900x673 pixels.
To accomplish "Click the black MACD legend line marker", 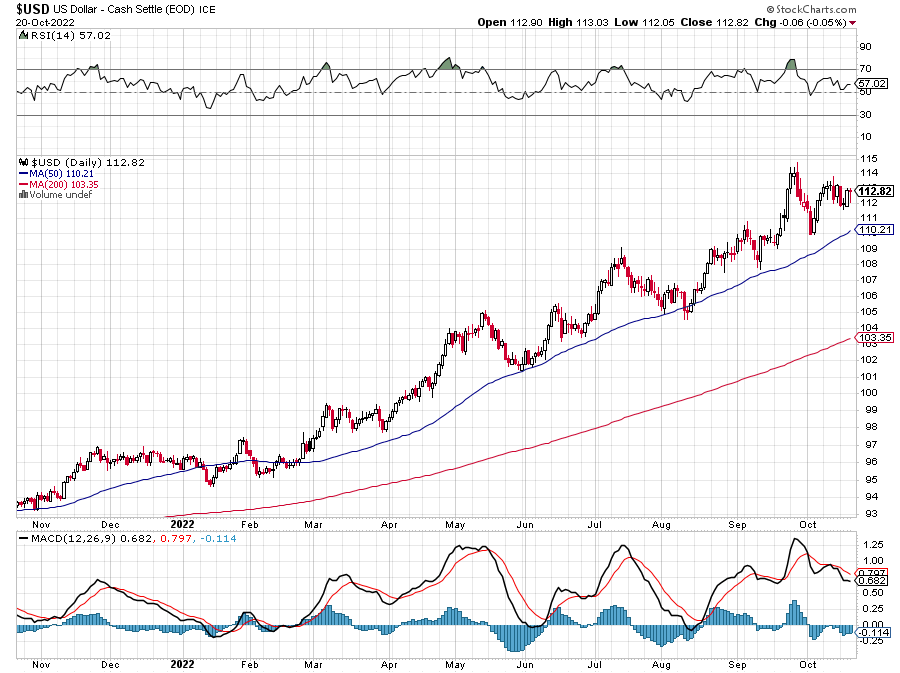I will pos(24,539).
